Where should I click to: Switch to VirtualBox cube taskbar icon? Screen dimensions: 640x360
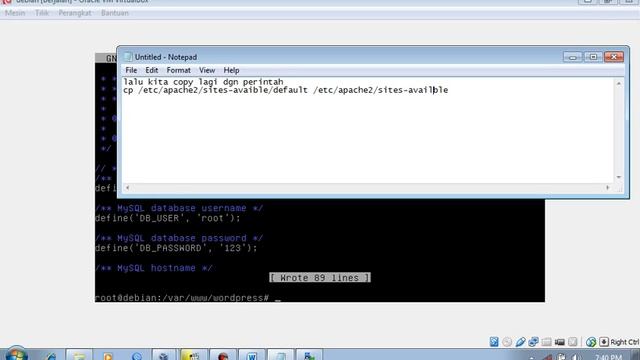pos(164,356)
